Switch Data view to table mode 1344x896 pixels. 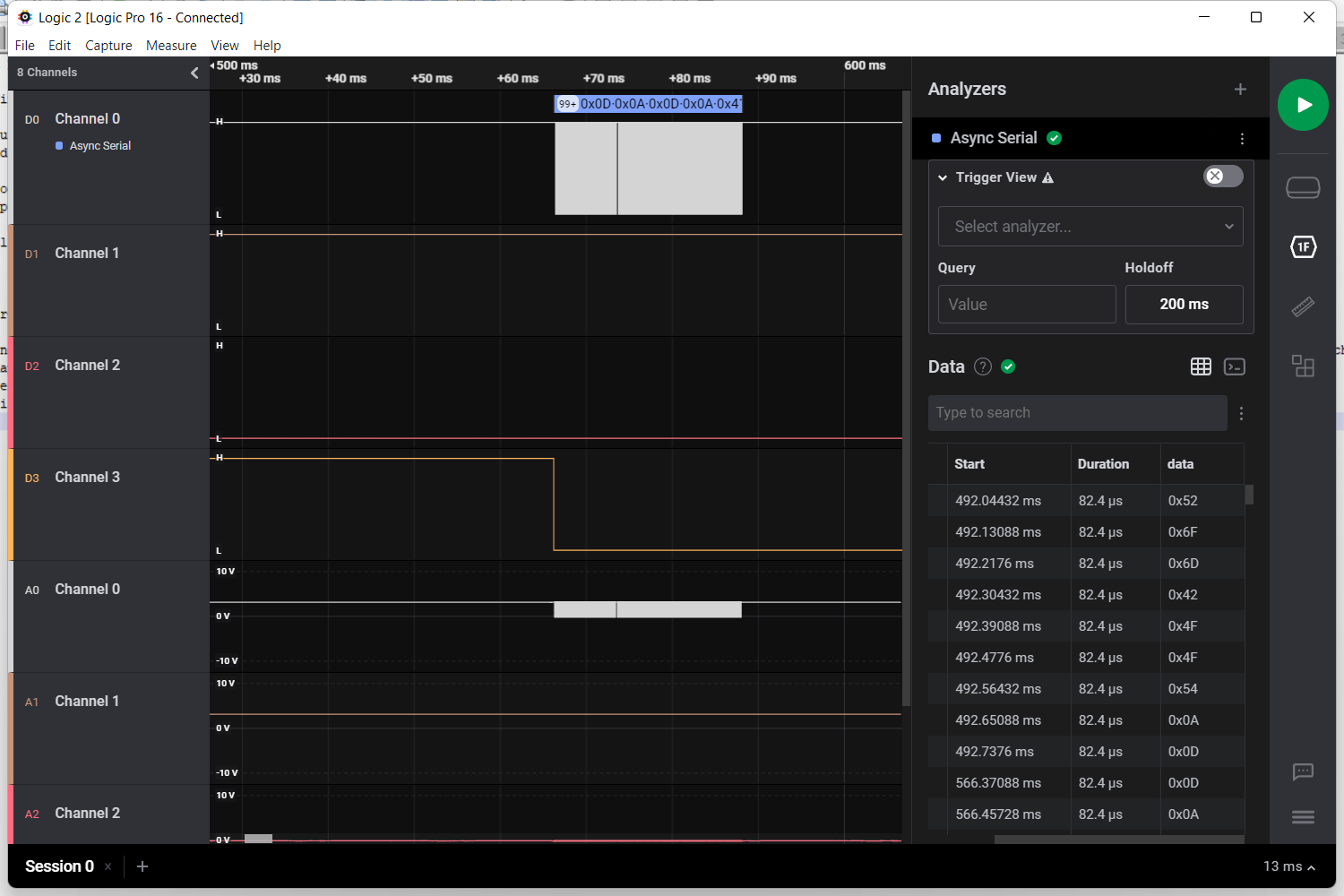[1201, 366]
